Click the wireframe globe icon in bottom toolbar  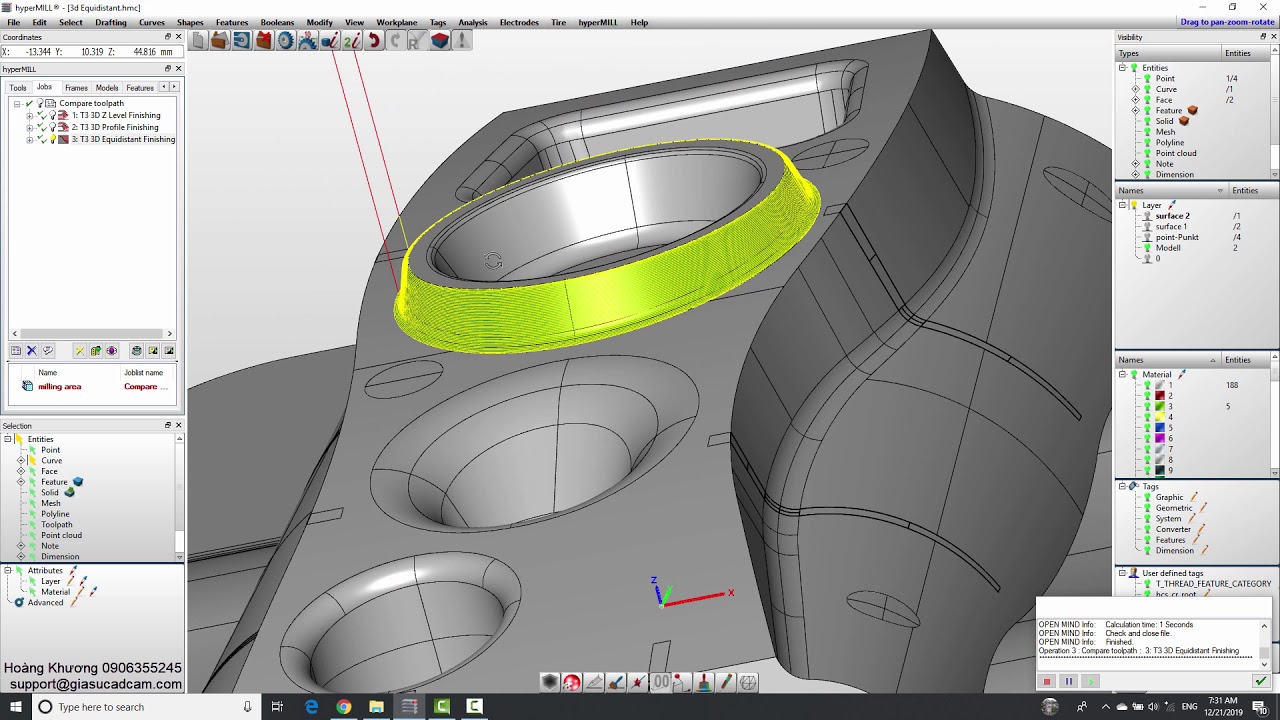tap(748, 682)
